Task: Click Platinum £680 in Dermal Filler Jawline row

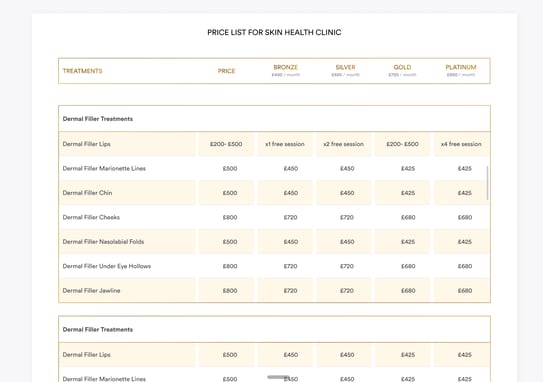Action: pyautogui.click(x=465, y=291)
